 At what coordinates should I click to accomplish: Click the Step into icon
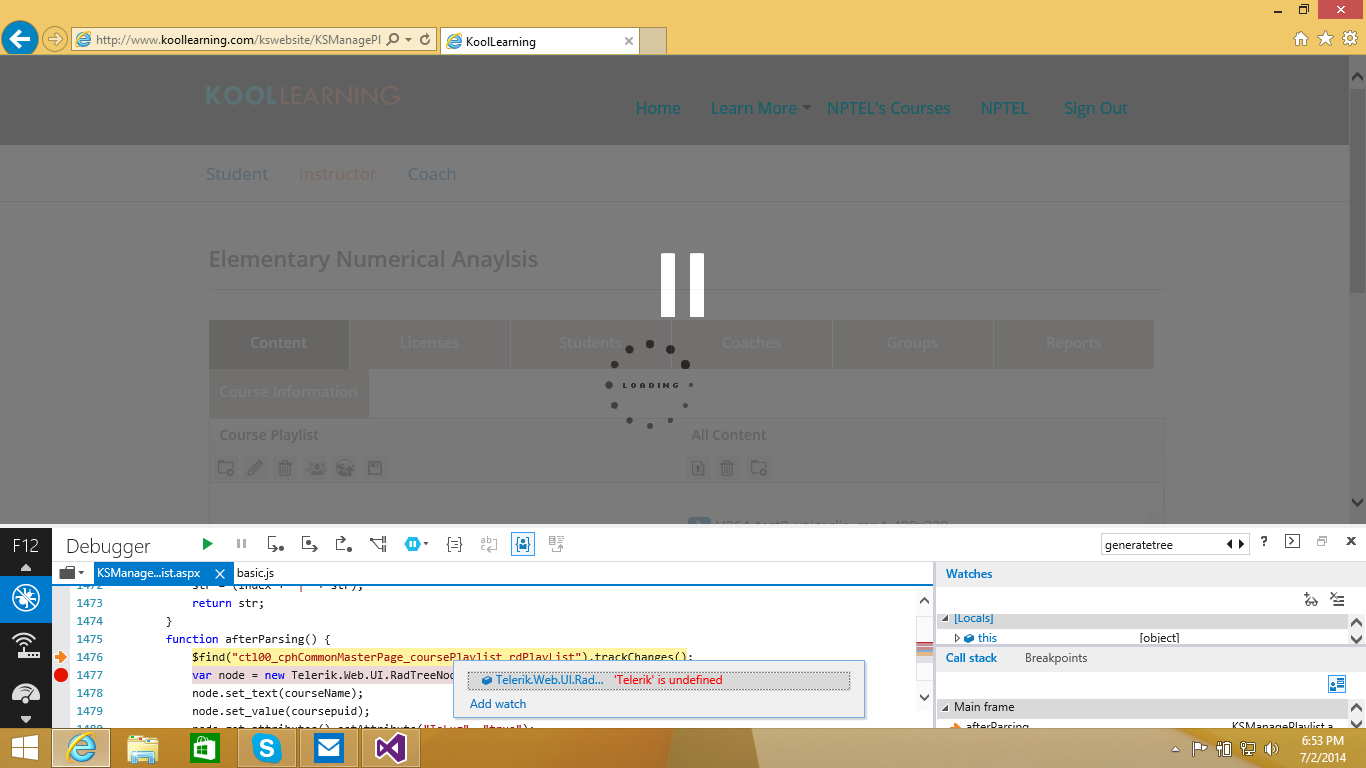tap(275, 544)
